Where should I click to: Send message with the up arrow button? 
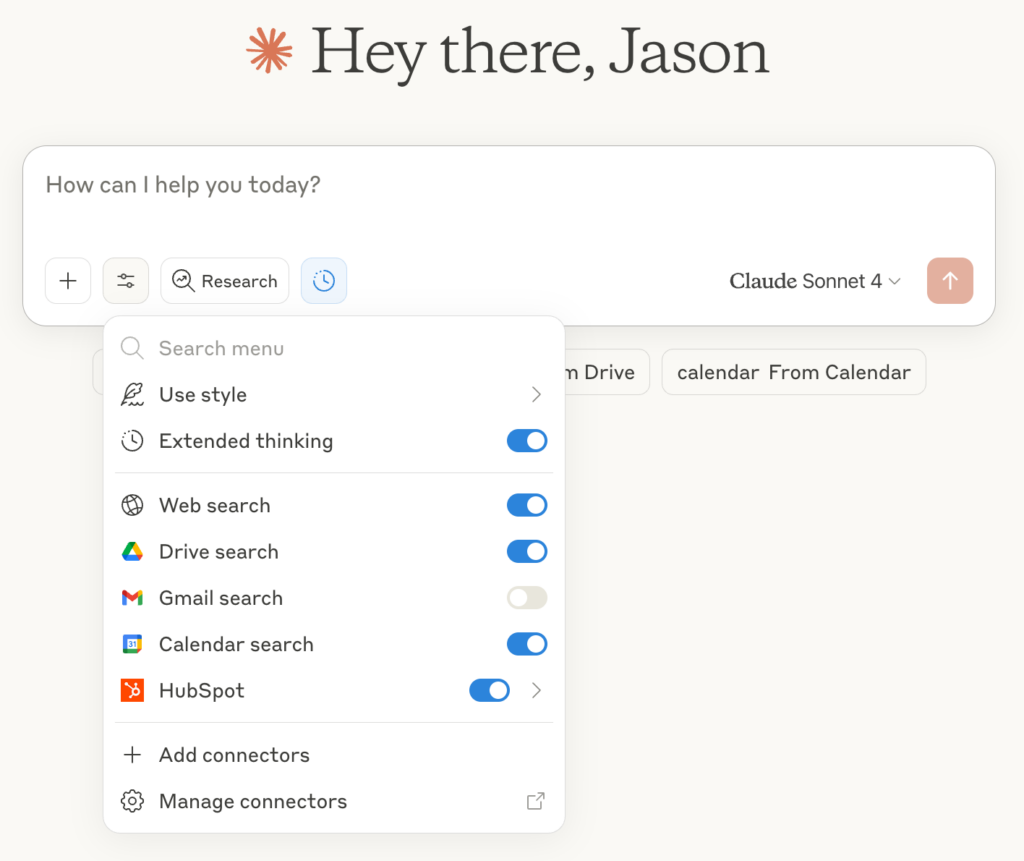950,281
